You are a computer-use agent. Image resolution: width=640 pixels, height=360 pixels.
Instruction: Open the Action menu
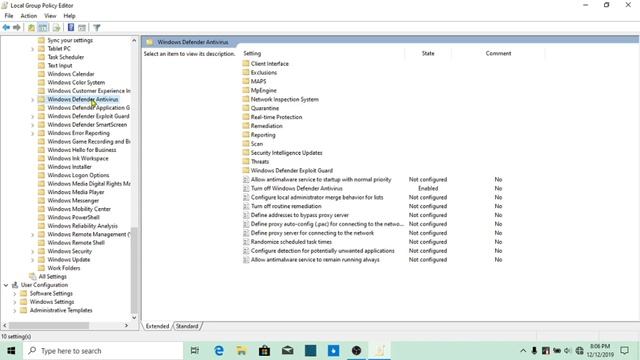click(29, 16)
